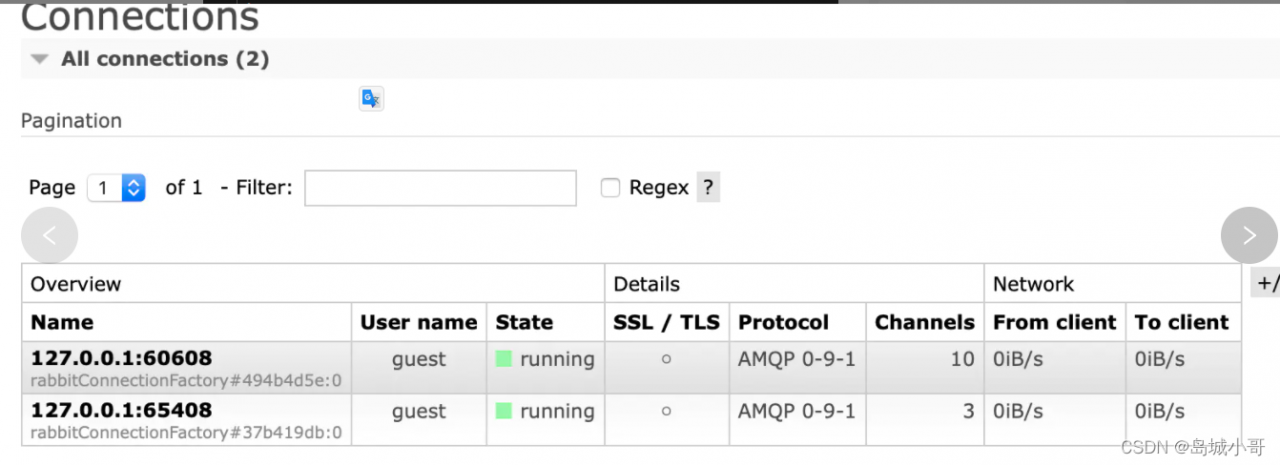Screen dimensions: 1280x465
Task: Sort by User name column header
Action: click(x=418, y=323)
